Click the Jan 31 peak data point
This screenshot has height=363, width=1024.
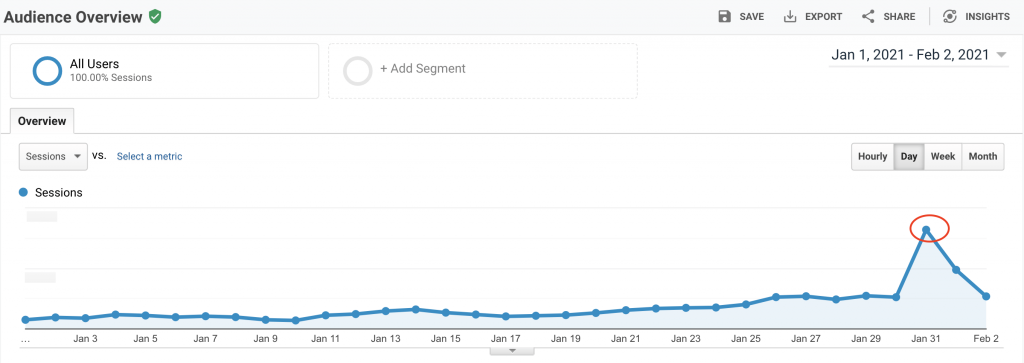tap(926, 230)
